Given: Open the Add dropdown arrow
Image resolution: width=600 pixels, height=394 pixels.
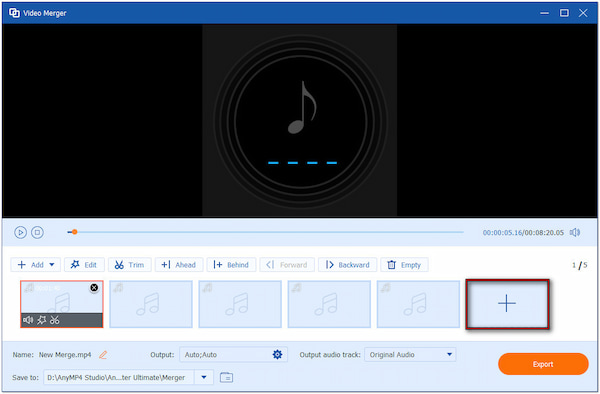Looking at the screenshot, I should [52, 265].
